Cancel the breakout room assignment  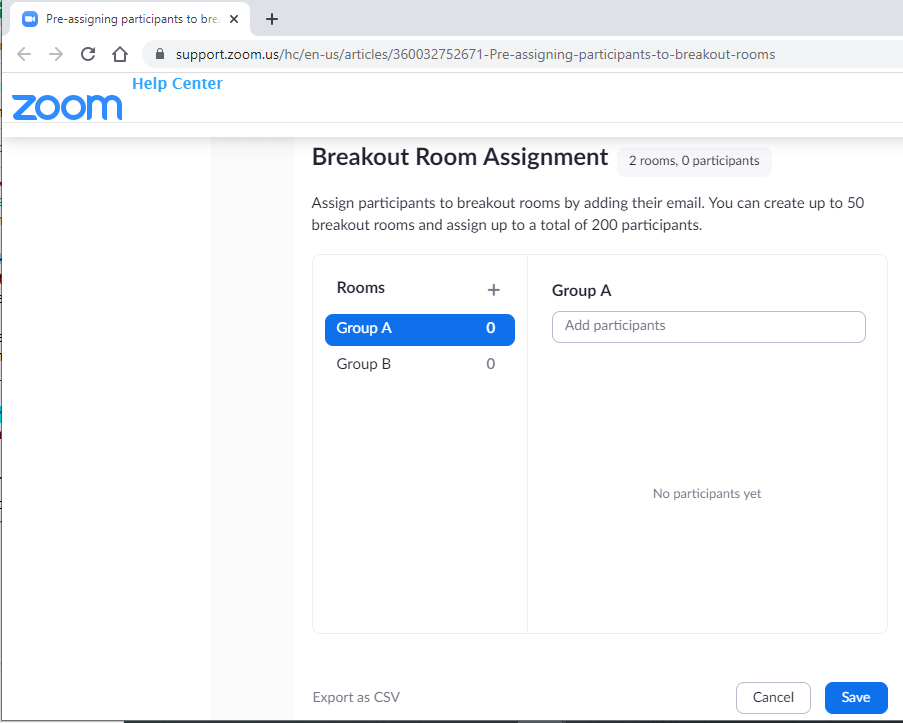coord(773,697)
